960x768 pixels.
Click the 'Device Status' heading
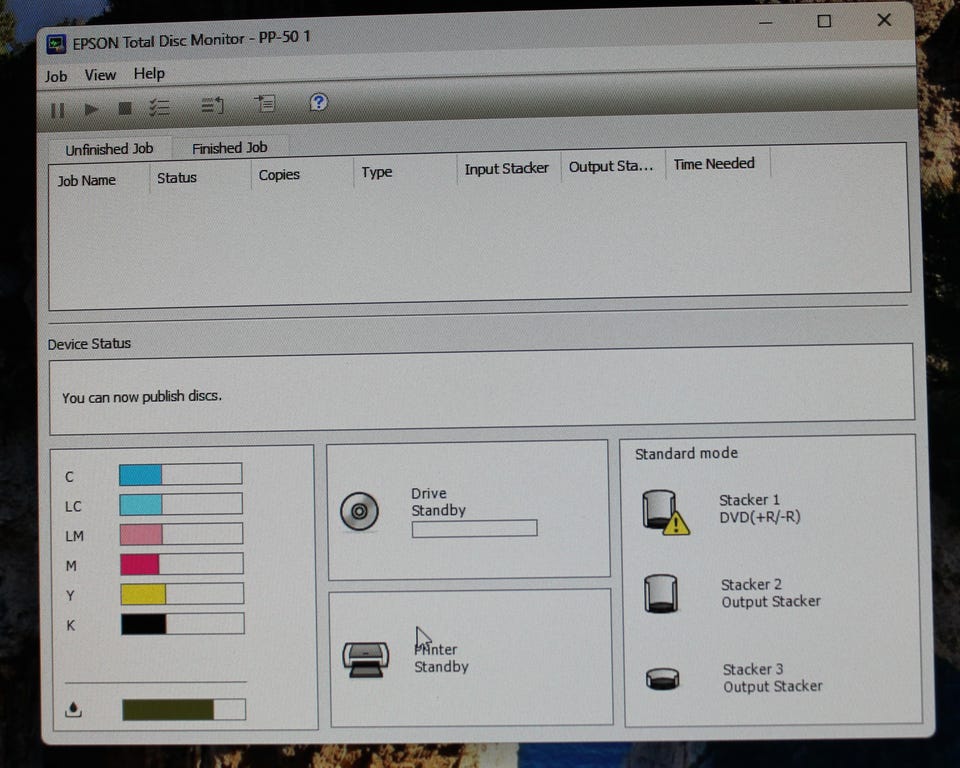(89, 344)
